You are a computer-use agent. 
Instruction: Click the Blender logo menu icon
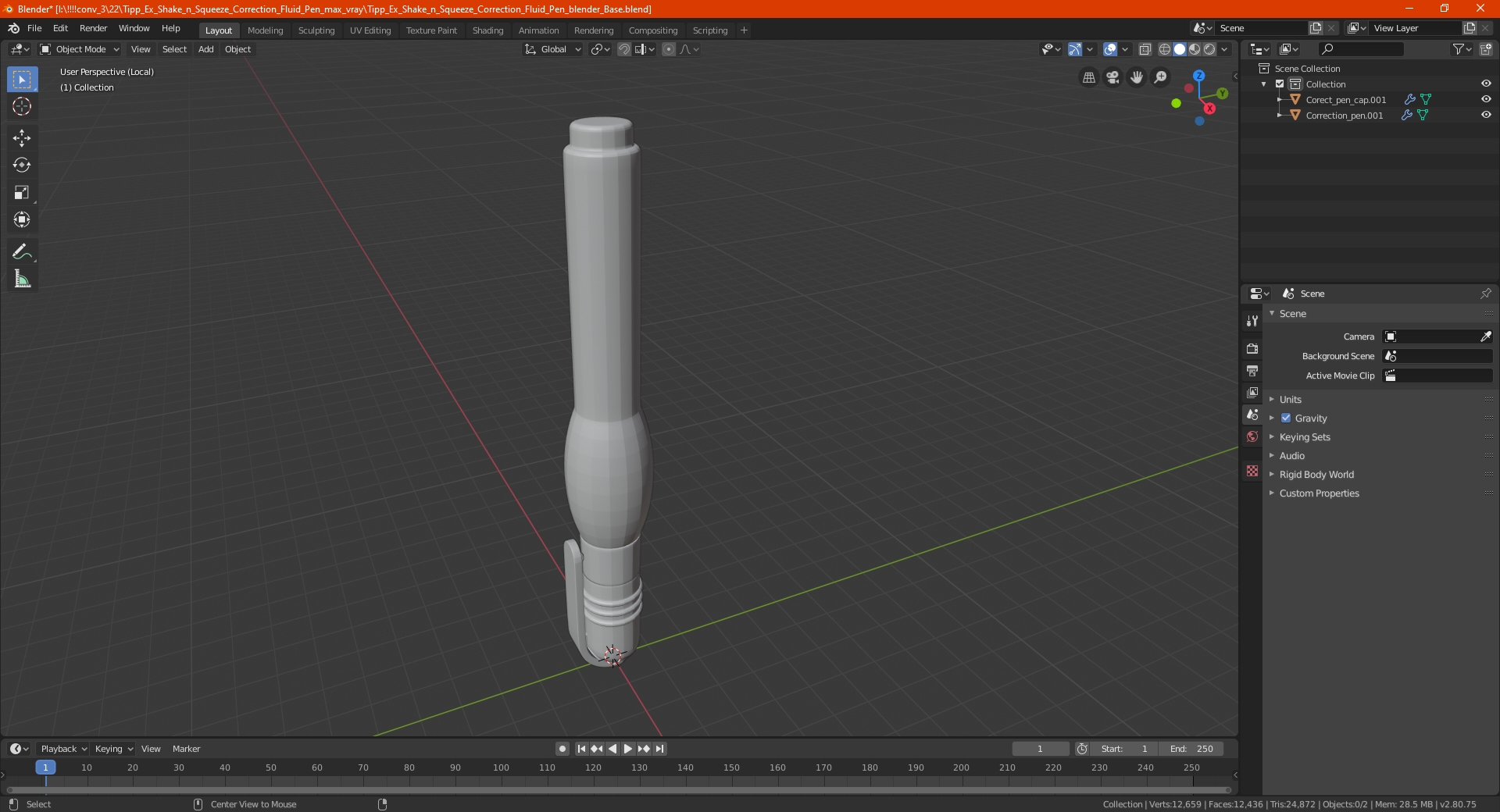tap(14, 28)
